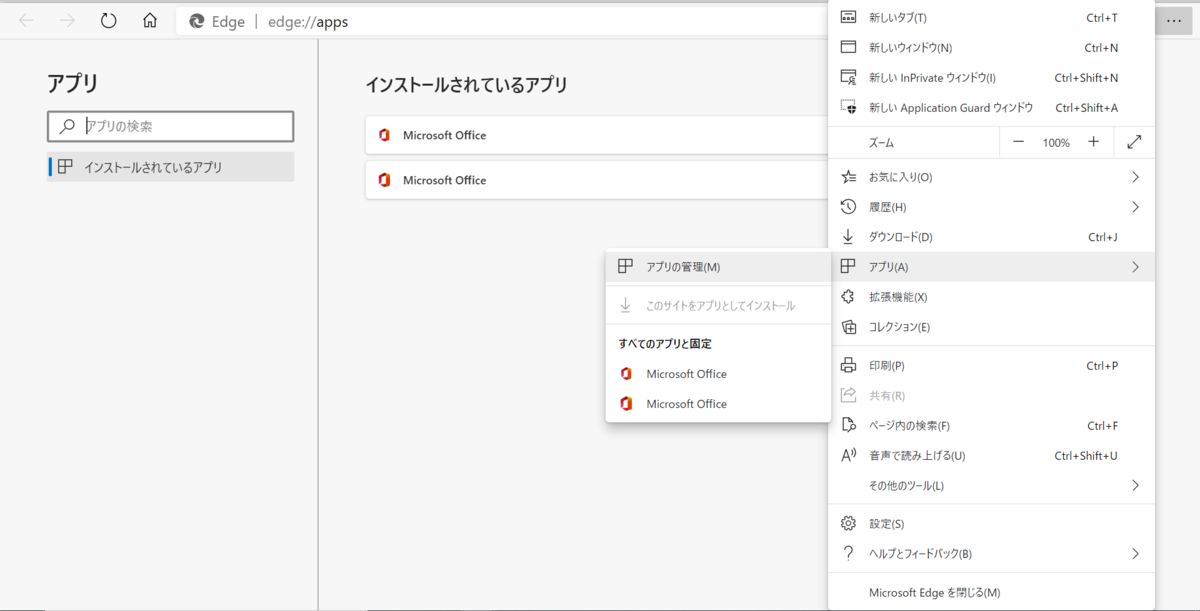Open コレクション(E) menu item
This screenshot has width=1200, height=611.
(x=992, y=327)
